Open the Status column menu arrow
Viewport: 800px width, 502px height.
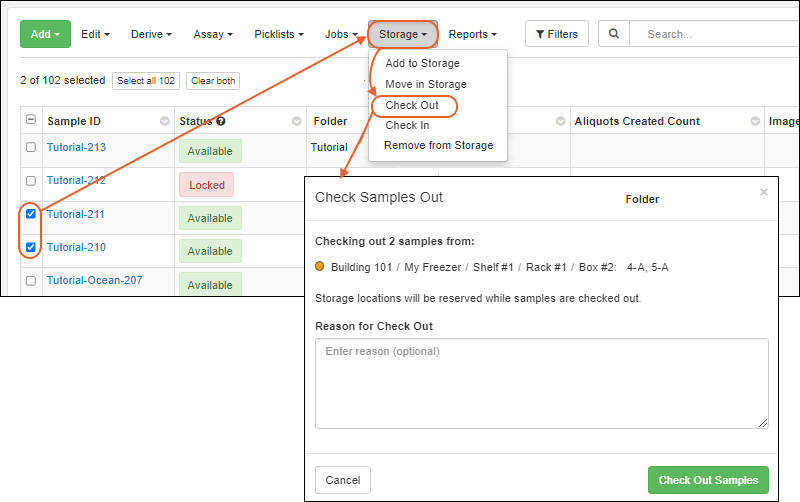(297, 121)
